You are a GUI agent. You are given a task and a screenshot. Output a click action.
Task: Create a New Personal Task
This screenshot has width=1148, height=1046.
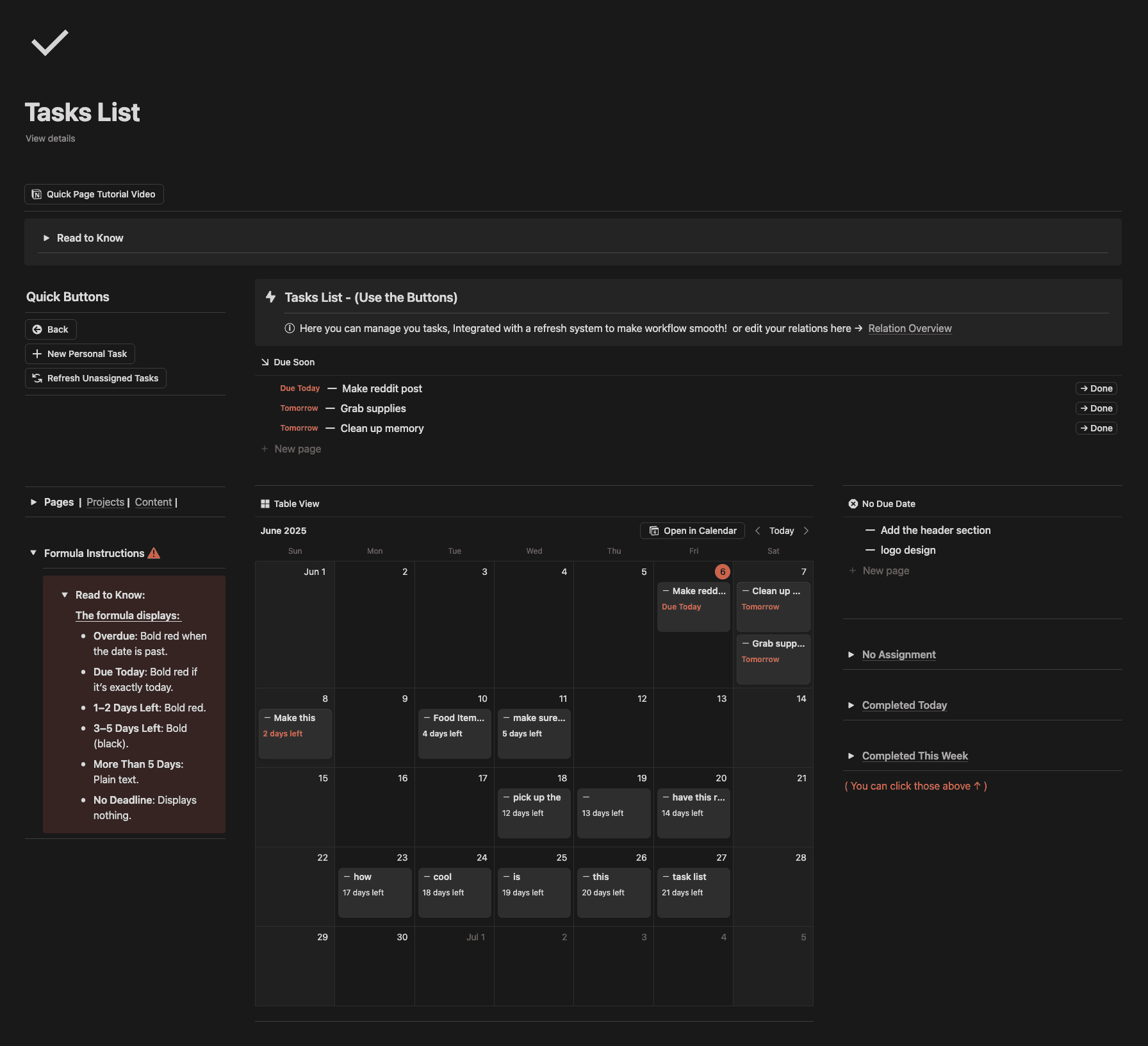tap(80, 354)
